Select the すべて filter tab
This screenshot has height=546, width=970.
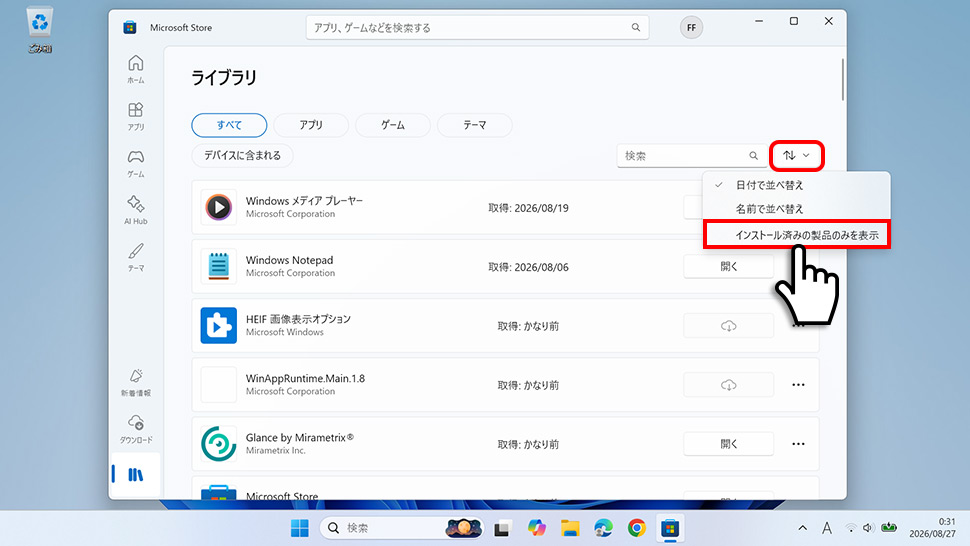(x=230, y=125)
